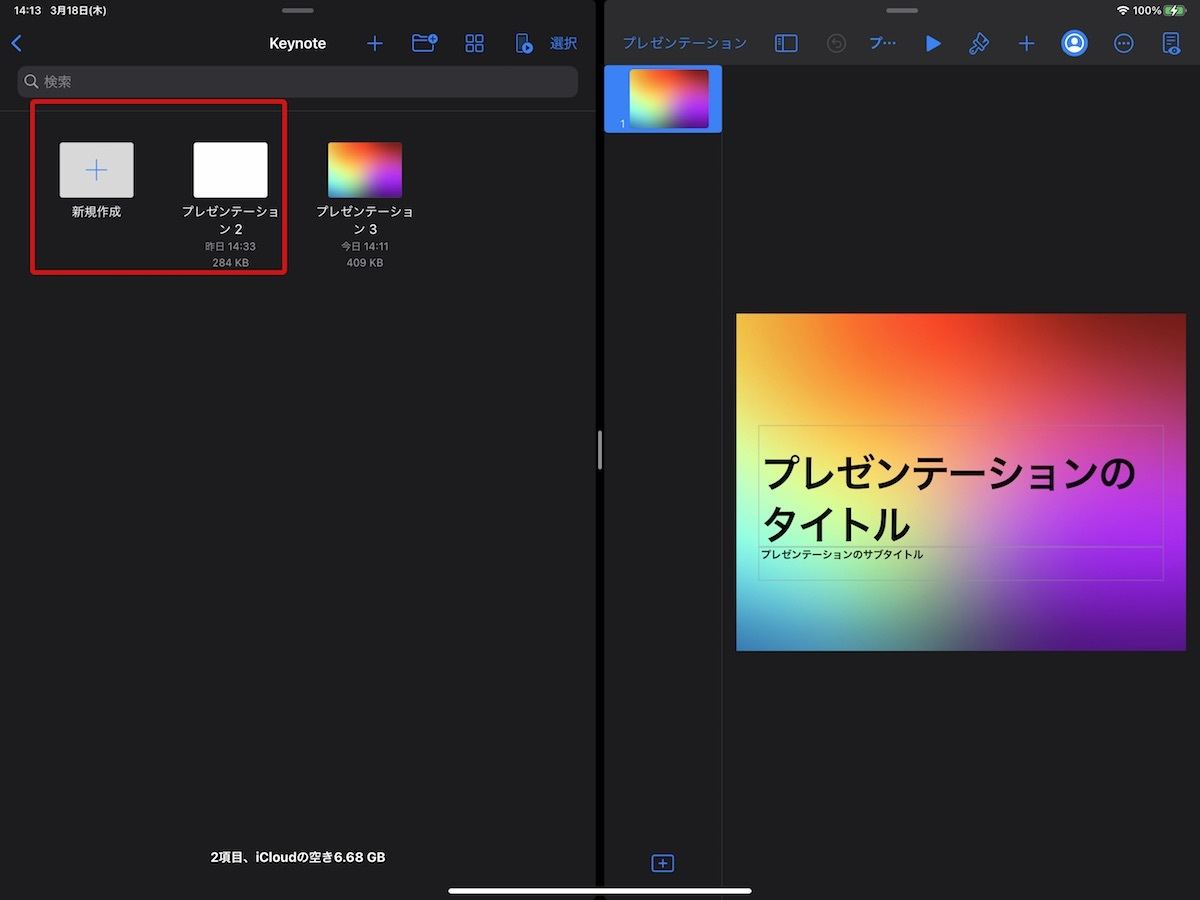Image resolution: width=1200 pixels, height=900 pixels.
Task: Tap the split view divider handle
Action: coord(599,450)
